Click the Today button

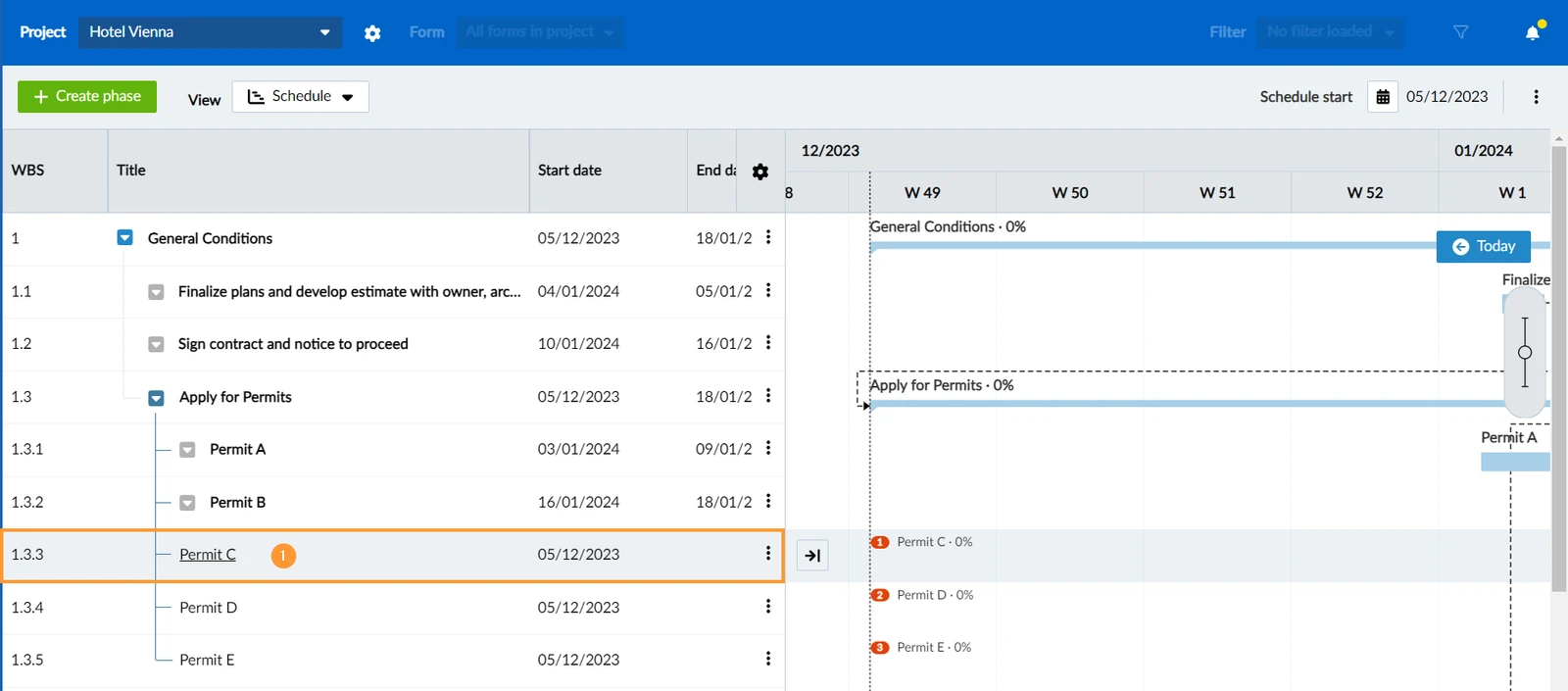coord(1484,247)
